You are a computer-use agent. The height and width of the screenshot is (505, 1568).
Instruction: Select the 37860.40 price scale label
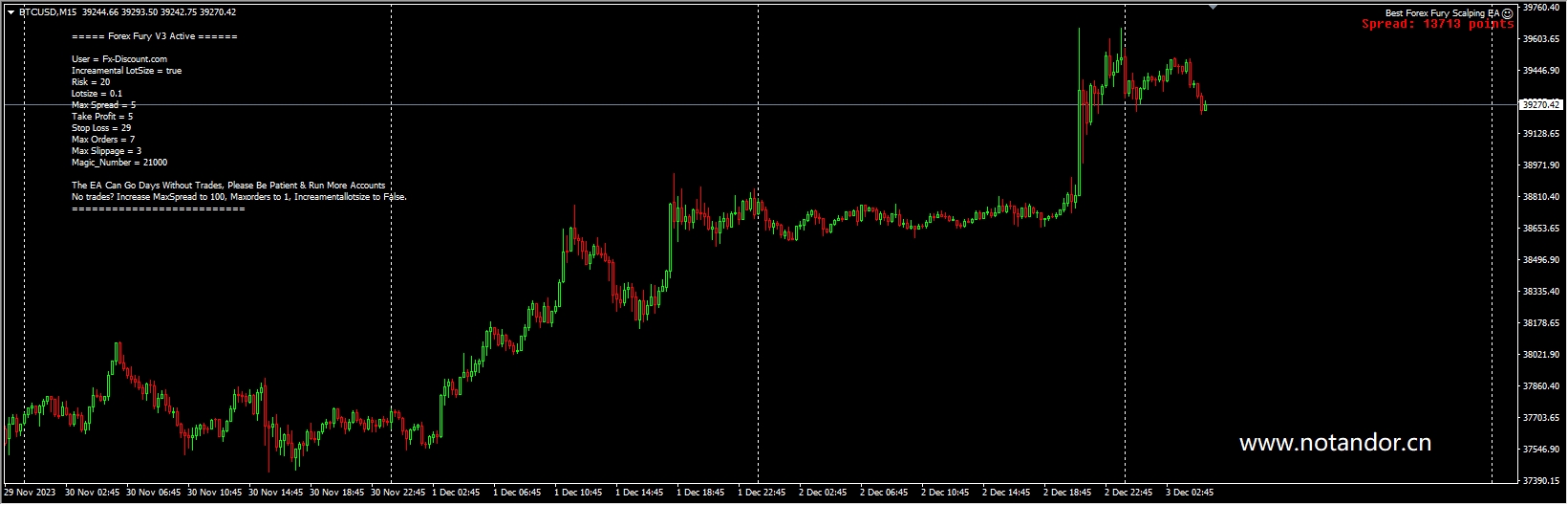pyautogui.click(x=1540, y=386)
